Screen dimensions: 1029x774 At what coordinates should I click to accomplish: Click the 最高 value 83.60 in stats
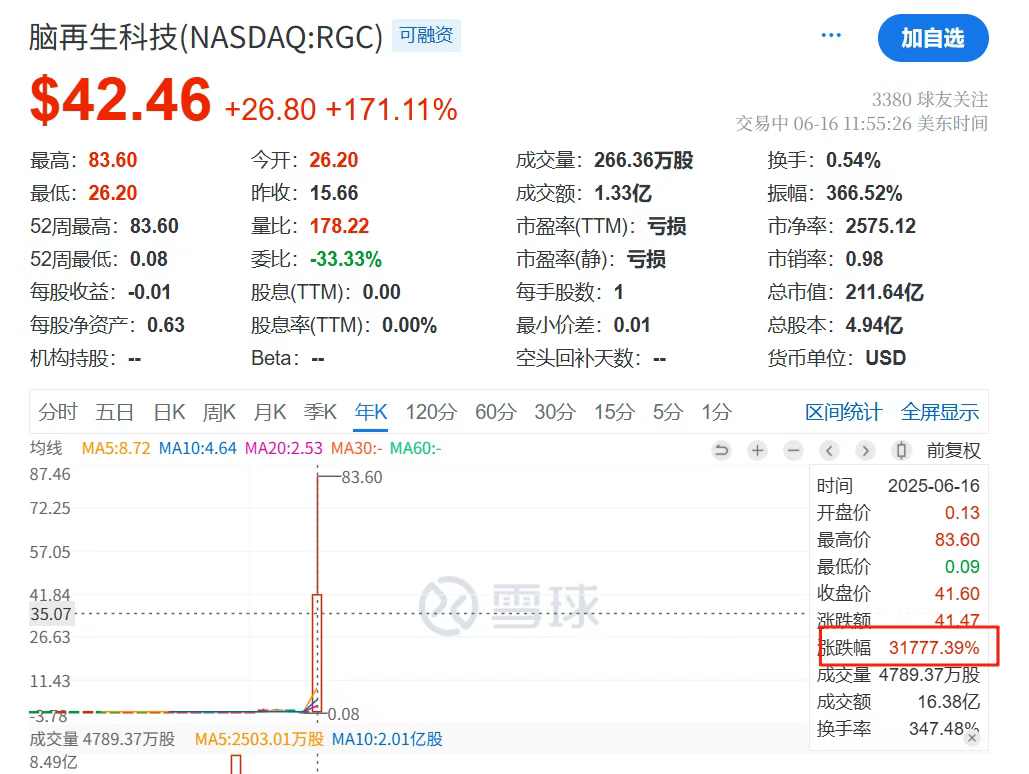pyautogui.click(x=113, y=160)
